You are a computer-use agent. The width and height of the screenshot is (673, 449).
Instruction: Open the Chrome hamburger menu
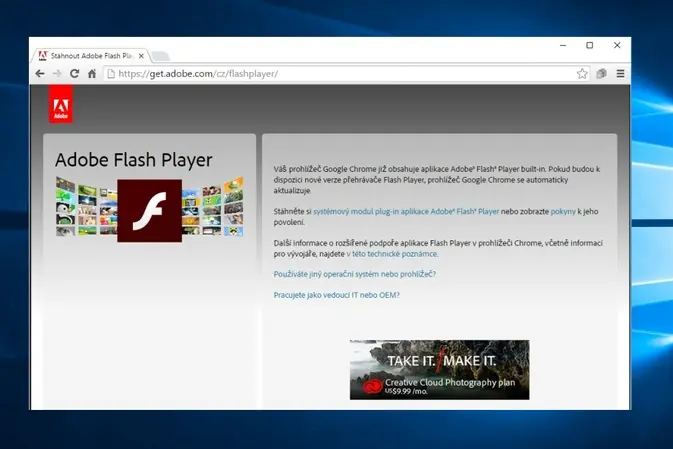click(620, 74)
